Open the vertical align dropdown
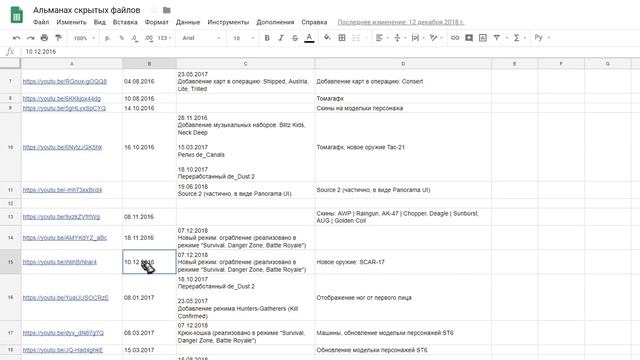Screen dimensions: 640x360 coord(400,38)
